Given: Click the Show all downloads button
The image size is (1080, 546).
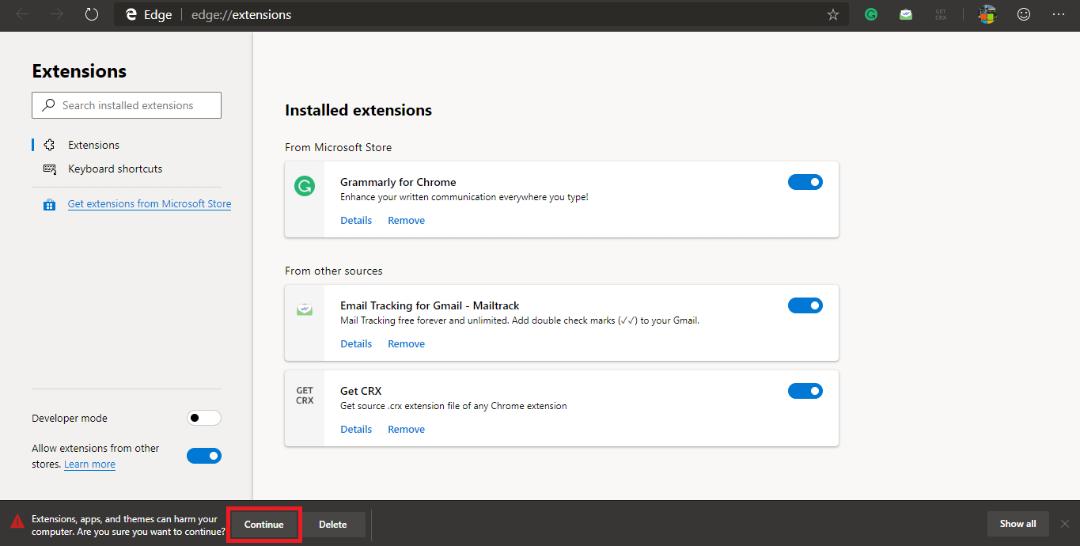Looking at the screenshot, I should tap(1018, 523).
